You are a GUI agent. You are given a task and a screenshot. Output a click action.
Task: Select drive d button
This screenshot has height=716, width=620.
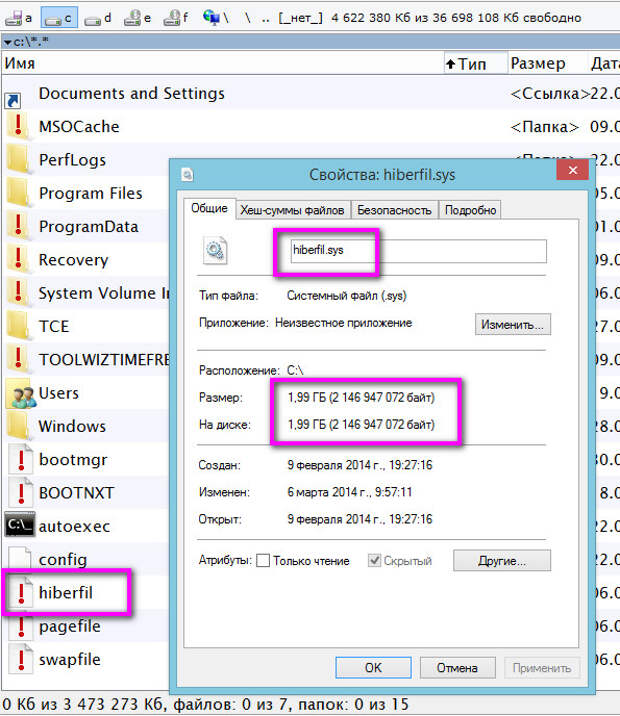point(97,17)
